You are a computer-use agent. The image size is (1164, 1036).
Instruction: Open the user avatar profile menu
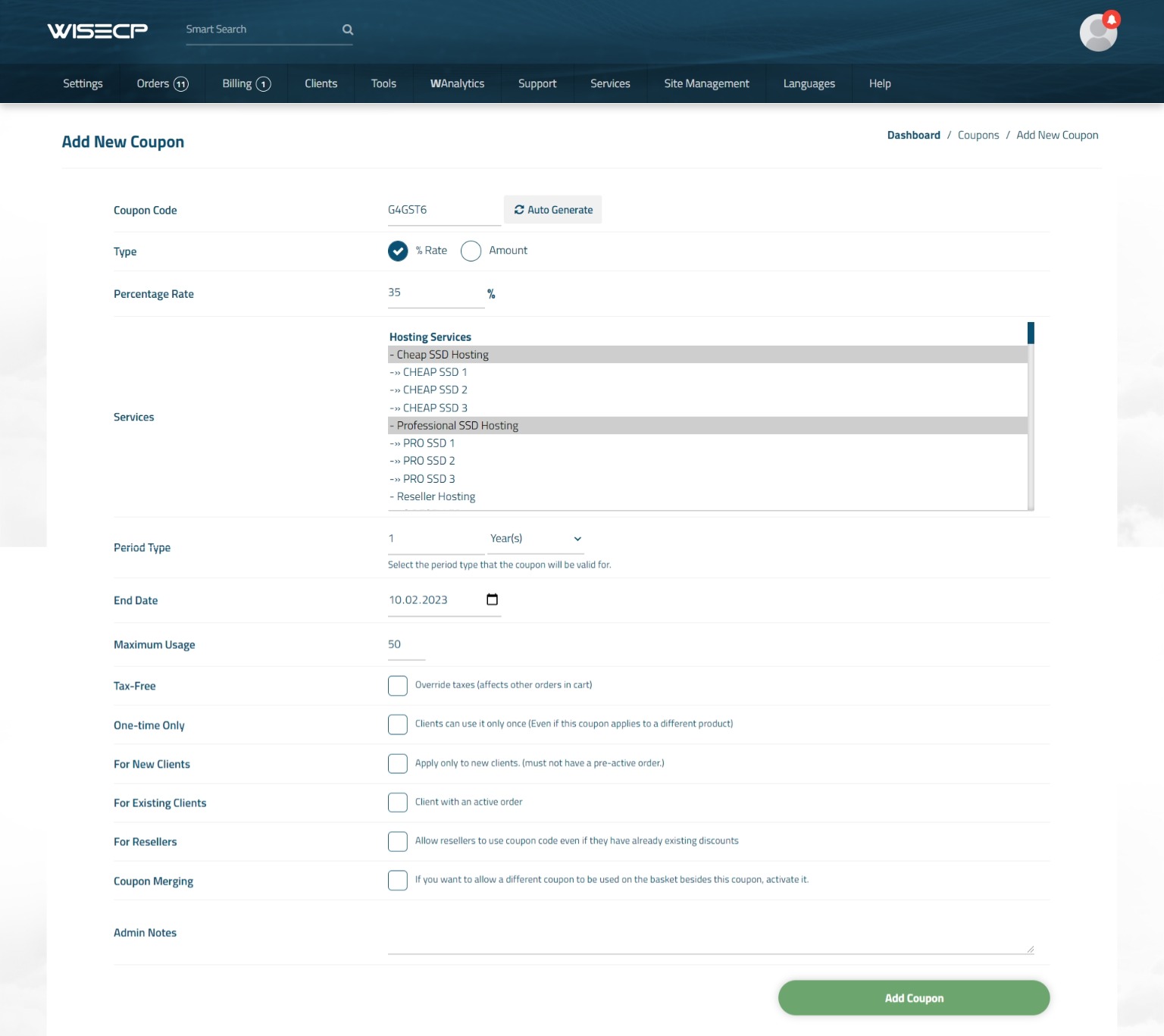(1098, 33)
